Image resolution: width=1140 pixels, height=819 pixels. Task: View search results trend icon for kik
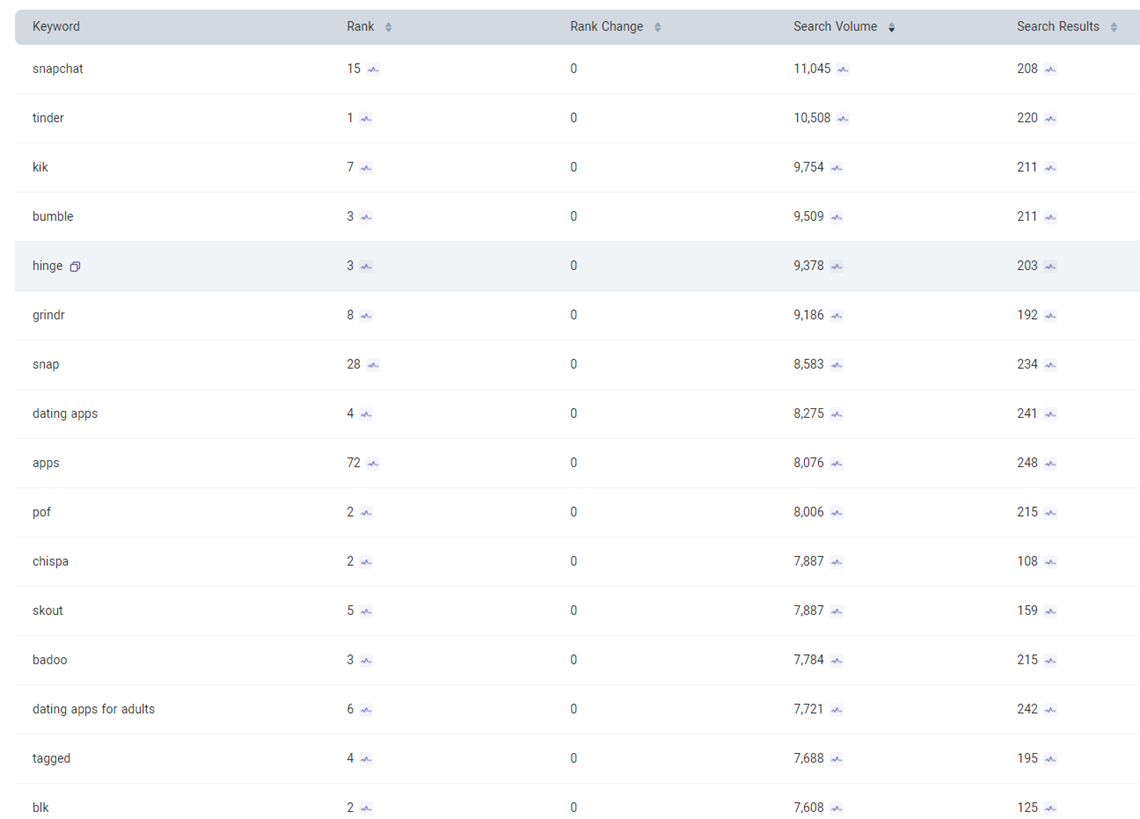tap(1050, 168)
